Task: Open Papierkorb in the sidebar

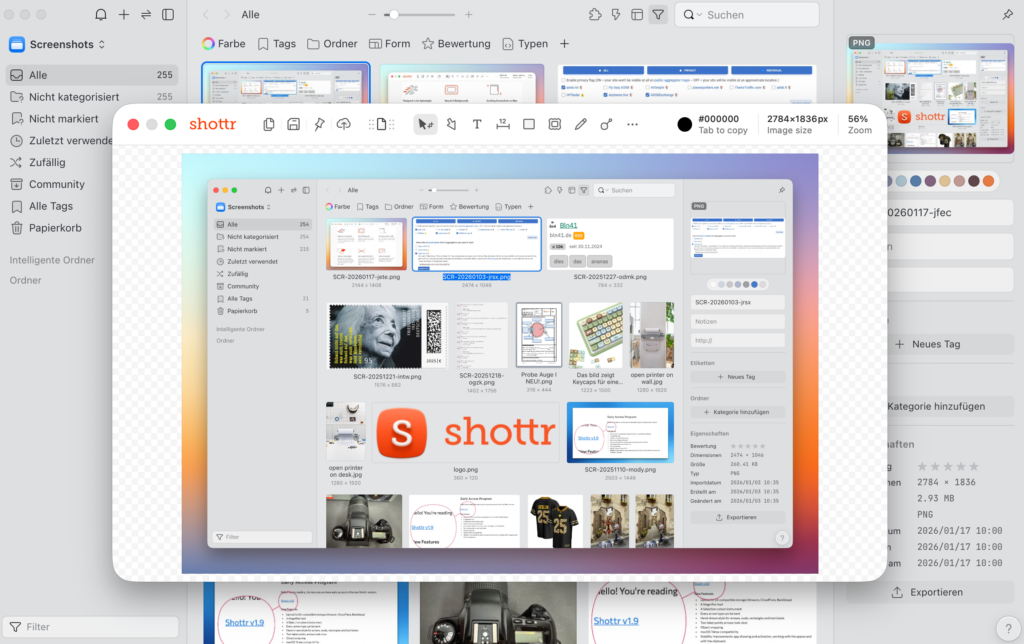Action: pyautogui.click(x=56, y=227)
